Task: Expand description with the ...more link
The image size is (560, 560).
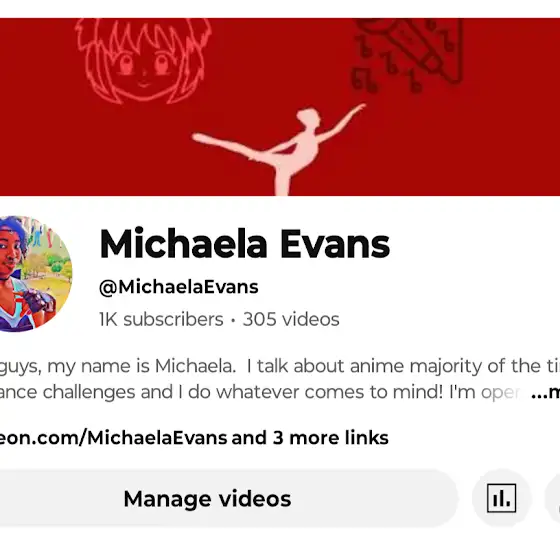Action: tap(545, 392)
